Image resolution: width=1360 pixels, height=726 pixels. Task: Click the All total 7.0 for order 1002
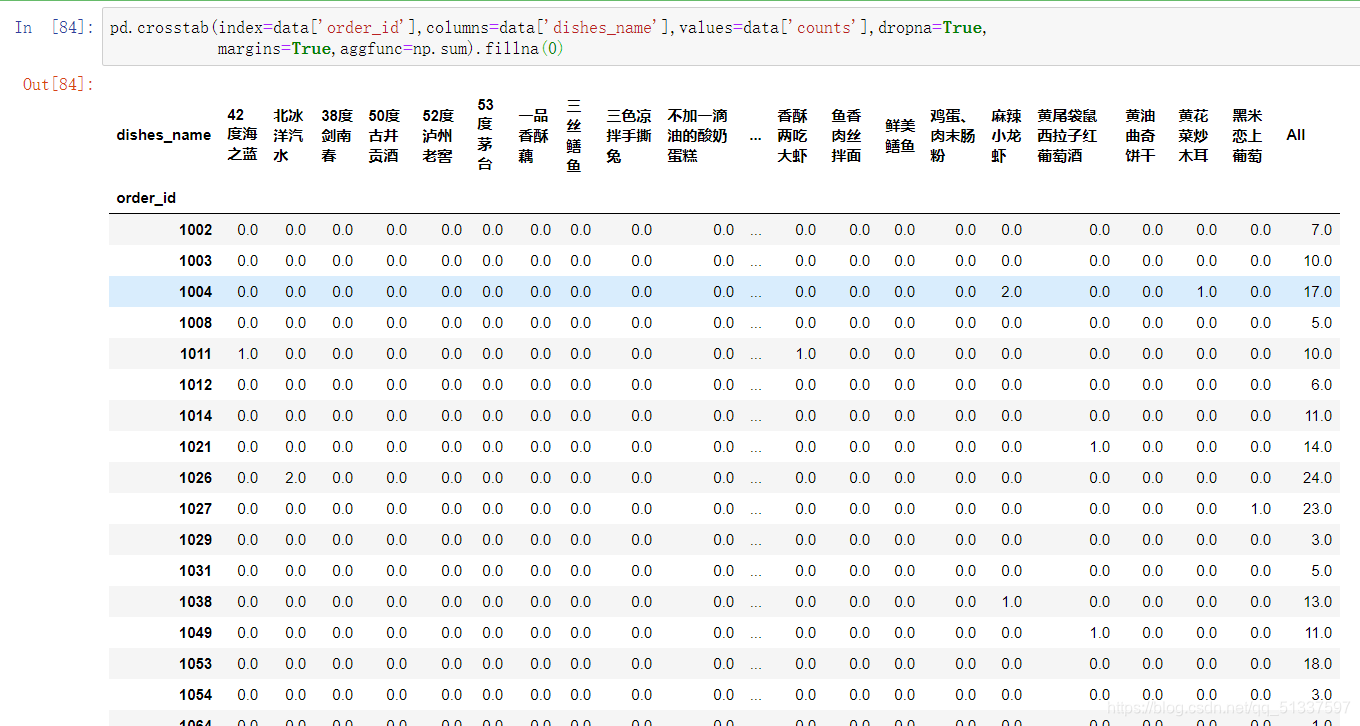[x=1322, y=230]
